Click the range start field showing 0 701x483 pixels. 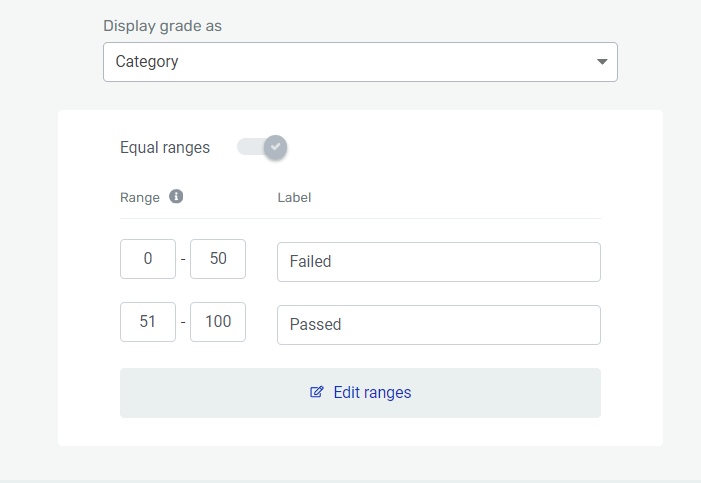pyautogui.click(x=148, y=259)
